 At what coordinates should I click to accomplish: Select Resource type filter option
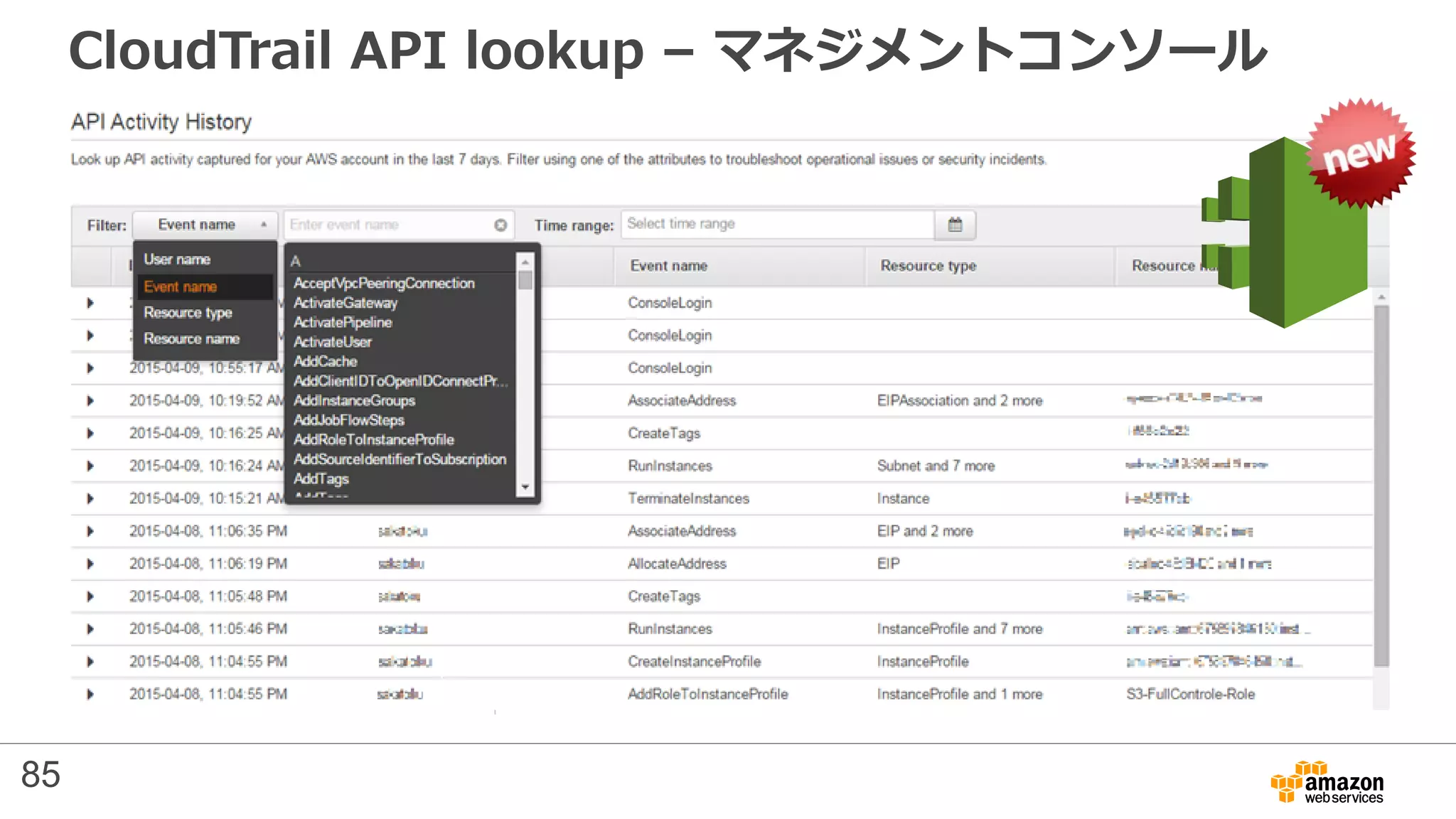click(x=188, y=313)
